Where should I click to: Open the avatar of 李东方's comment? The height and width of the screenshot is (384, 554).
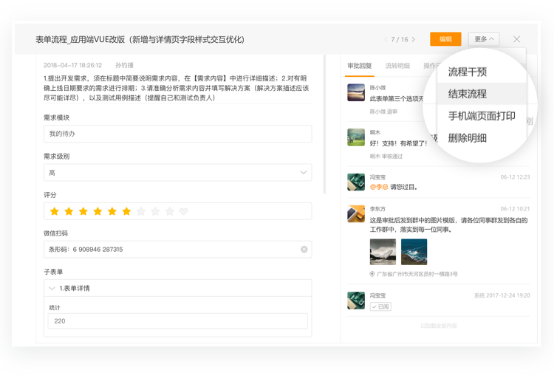coord(356,214)
